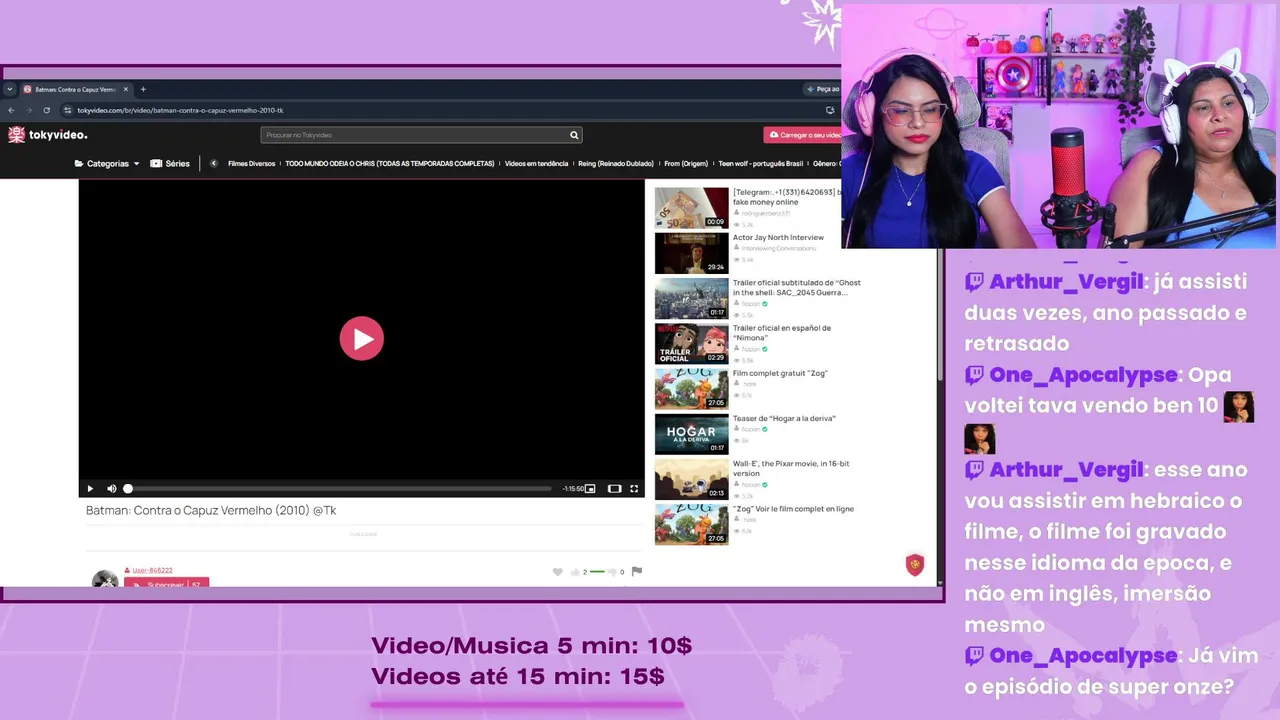Click the Wall-E, the Pixar movie title
The width and height of the screenshot is (1280, 720).
pyautogui.click(x=791, y=469)
